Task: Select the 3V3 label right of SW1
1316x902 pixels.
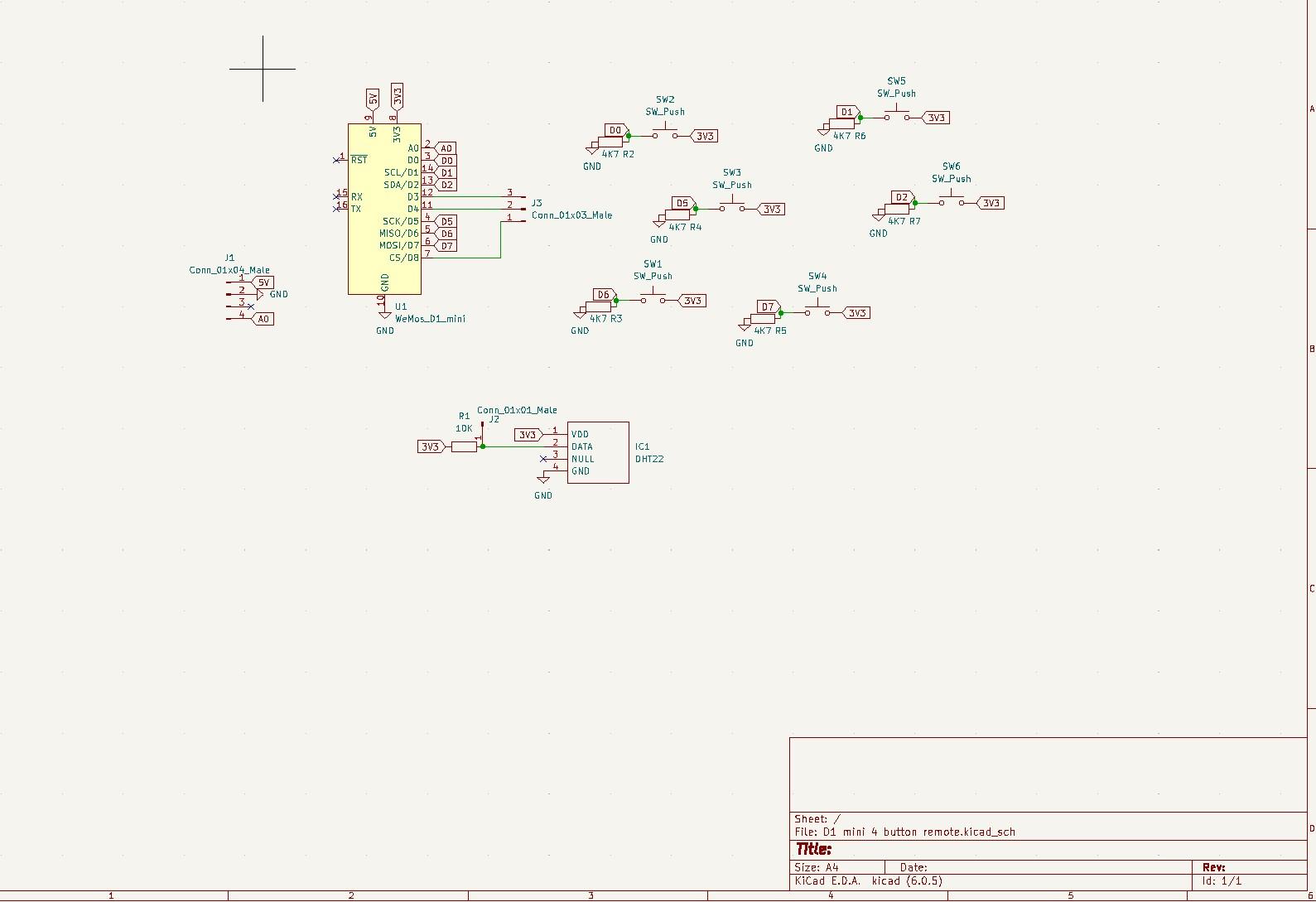Action: [x=692, y=301]
